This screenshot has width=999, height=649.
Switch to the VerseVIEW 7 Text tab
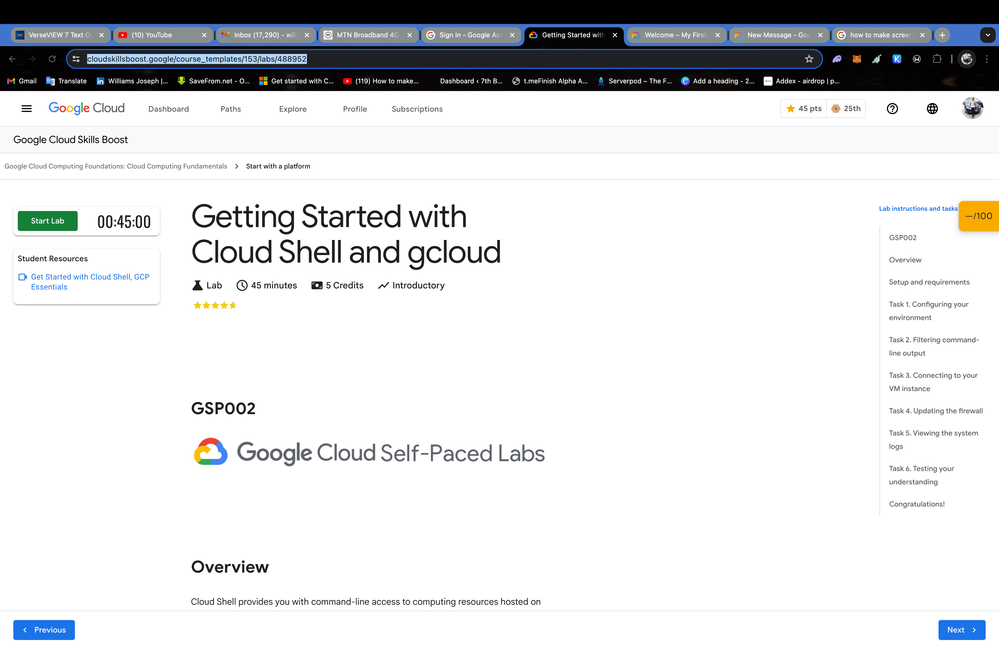click(x=59, y=35)
